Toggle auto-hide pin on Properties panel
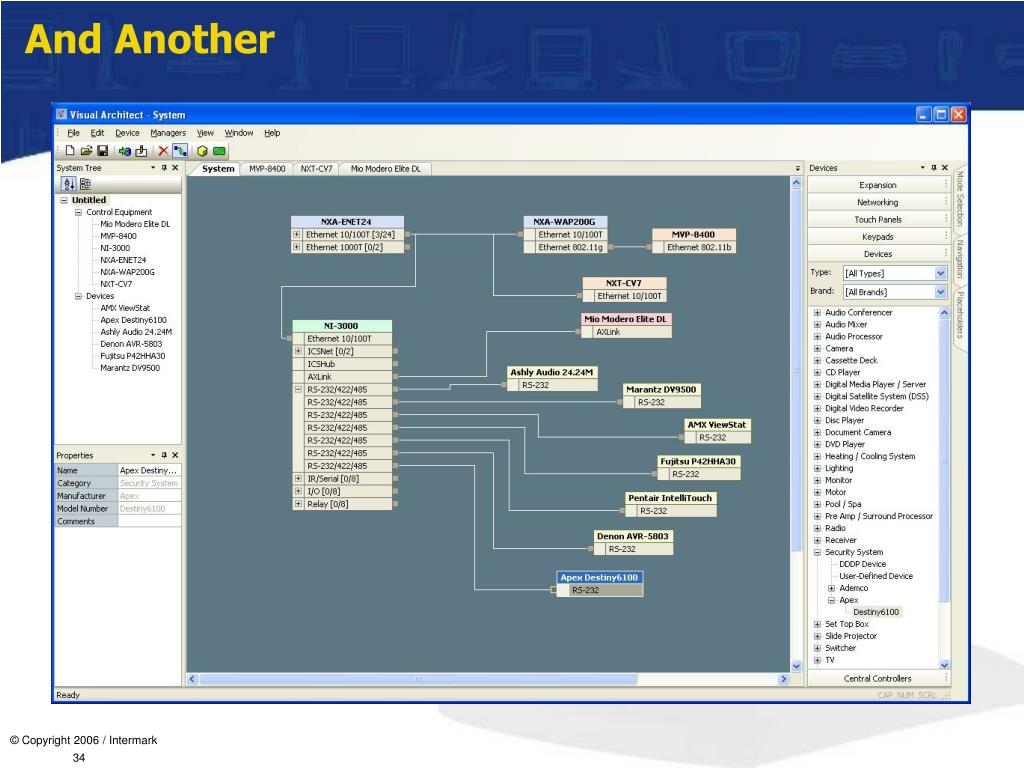The height and width of the screenshot is (768, 1024). click(164, 455)
